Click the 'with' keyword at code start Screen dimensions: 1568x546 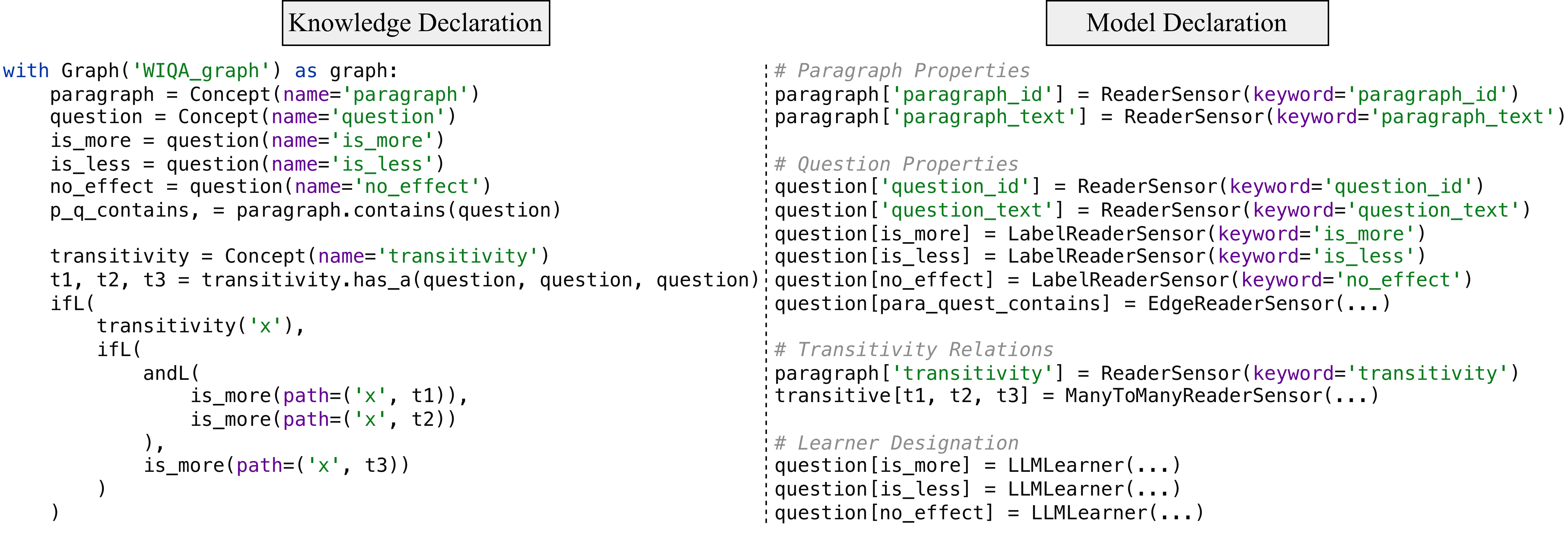pos(26,71)
